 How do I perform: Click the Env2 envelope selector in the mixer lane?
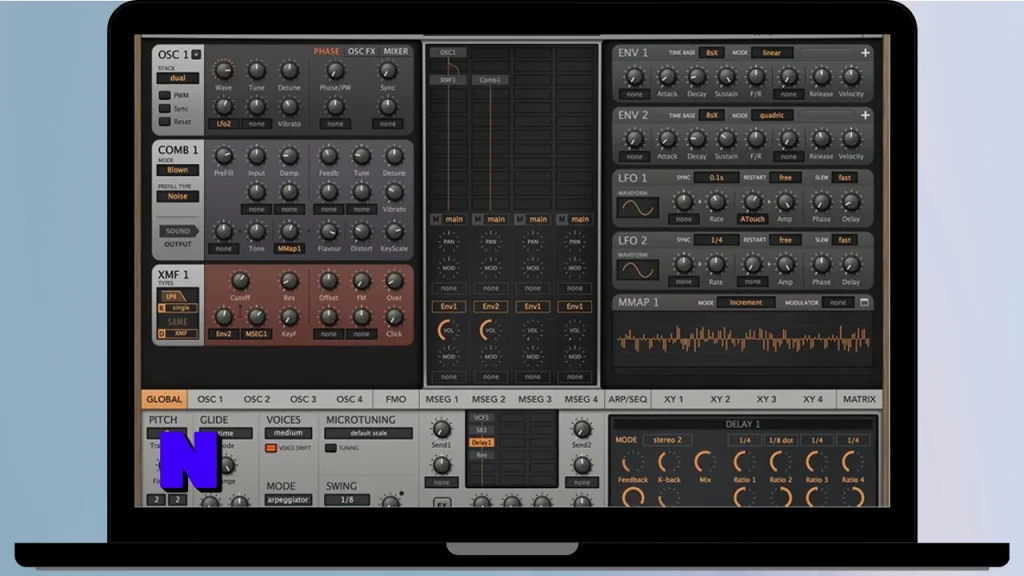click(490, 306)
